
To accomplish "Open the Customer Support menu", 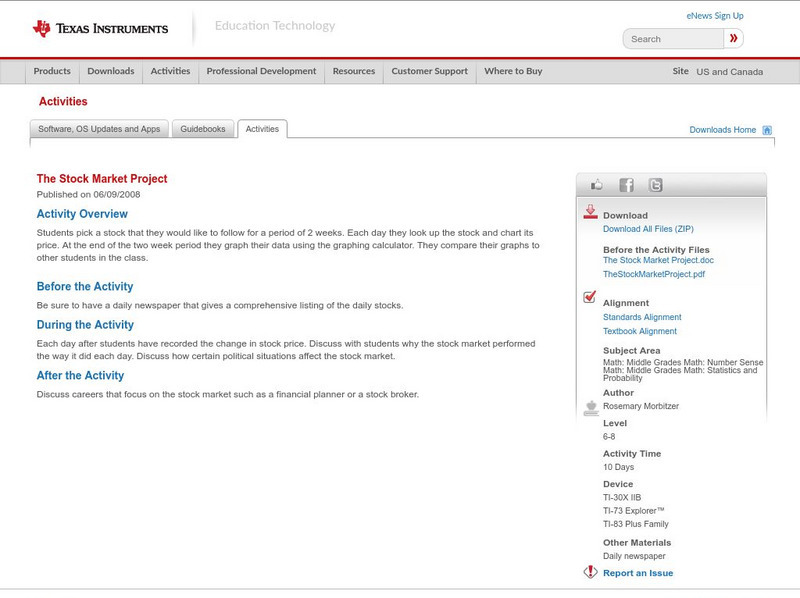I will tap(428, 71).
